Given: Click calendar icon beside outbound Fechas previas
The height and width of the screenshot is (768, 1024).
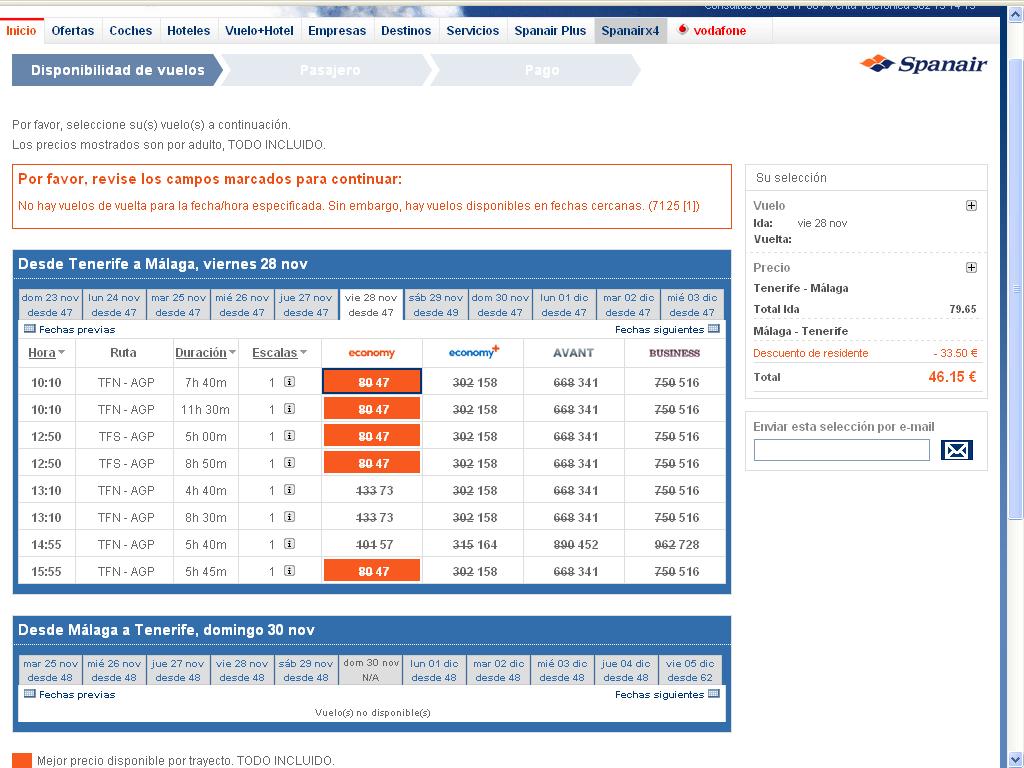Looking at the screenshot, I should (x=29, y=329).
